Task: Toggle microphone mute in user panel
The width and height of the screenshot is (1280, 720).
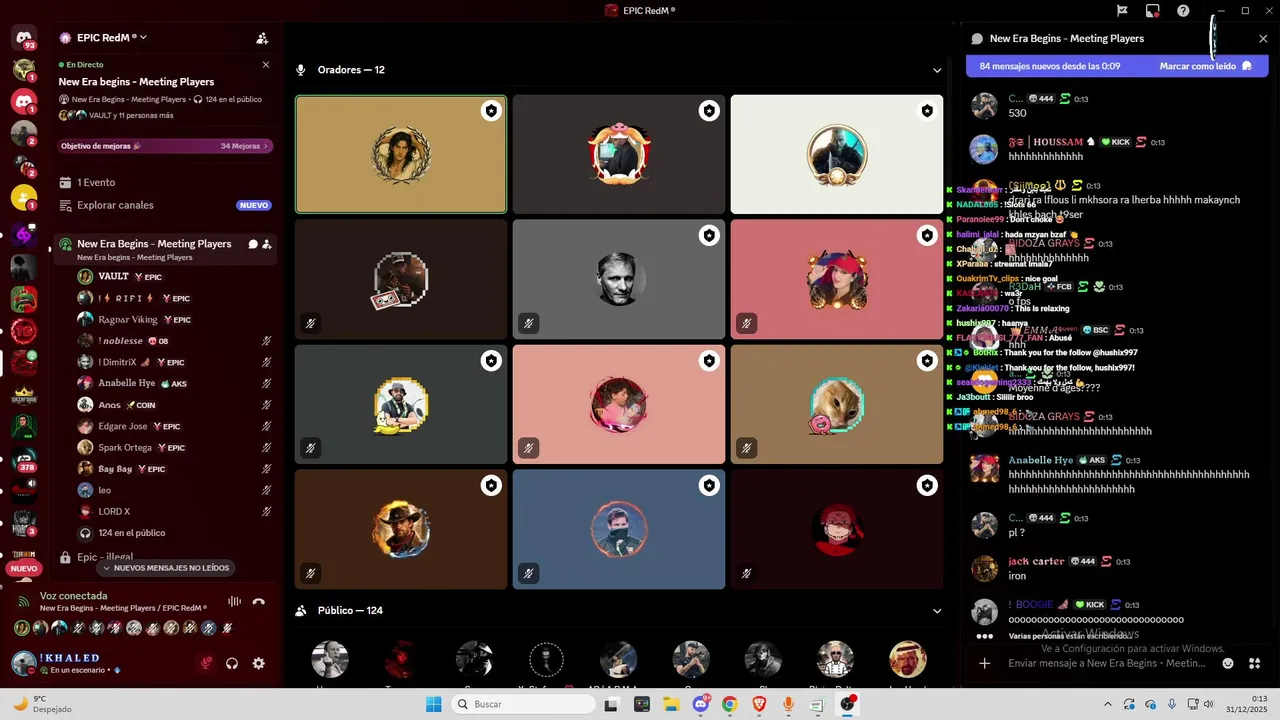Action: pos(206,663)
